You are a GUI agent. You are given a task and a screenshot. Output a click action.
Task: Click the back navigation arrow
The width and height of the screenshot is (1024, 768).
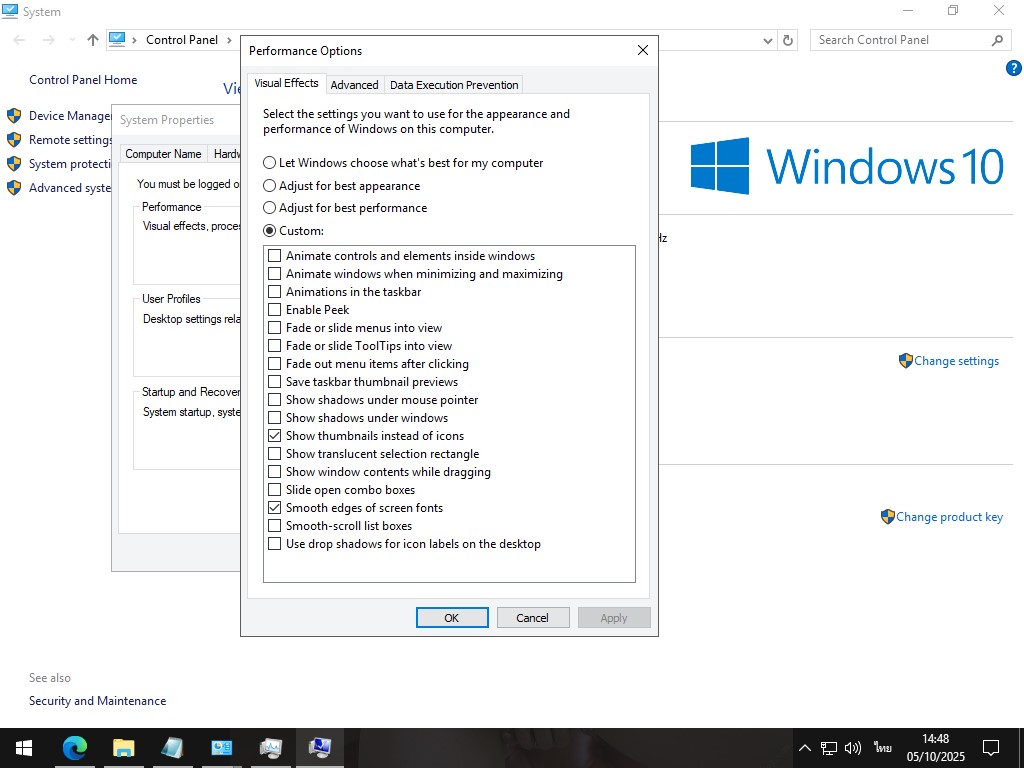pos(20,40)
